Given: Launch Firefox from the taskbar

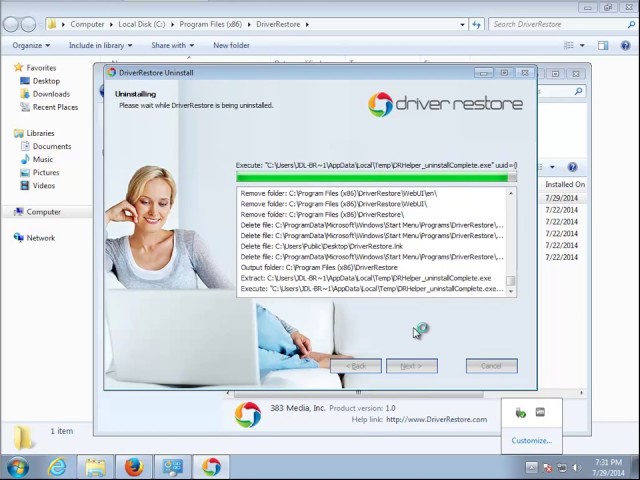Looking at the screenshot, I should coord(134,467).
